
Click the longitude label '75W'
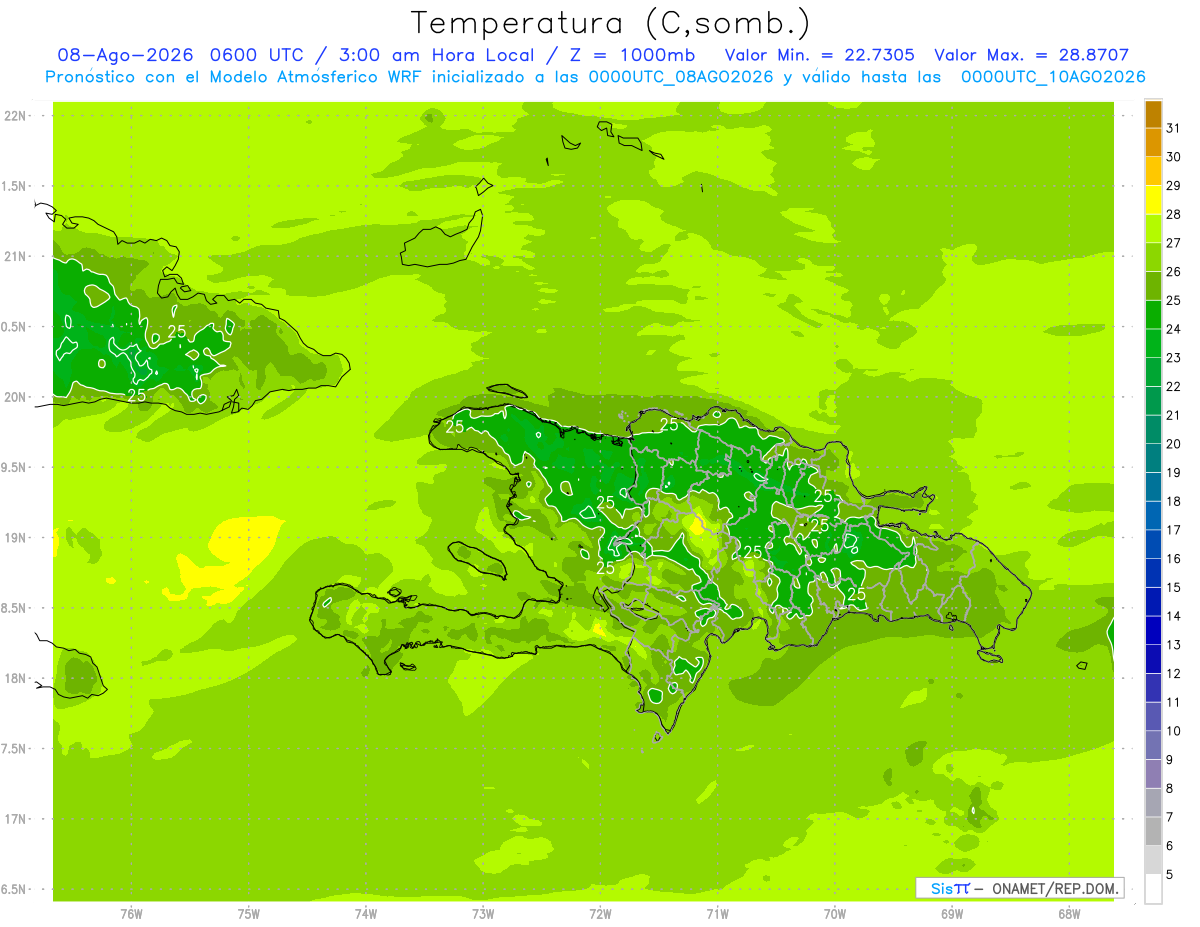tap(249, 913)
